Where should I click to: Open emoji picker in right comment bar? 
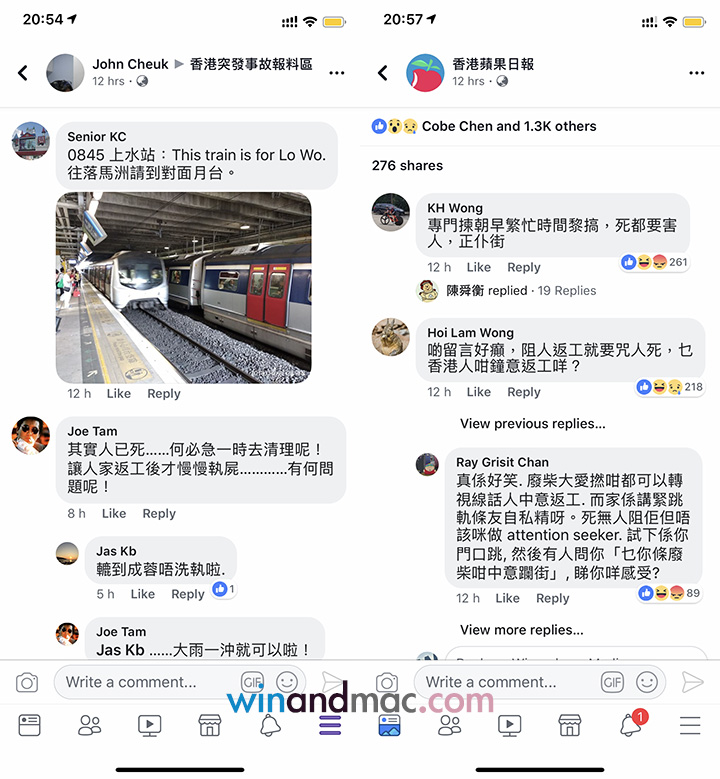pyautogui.click(x=646, y=682)
